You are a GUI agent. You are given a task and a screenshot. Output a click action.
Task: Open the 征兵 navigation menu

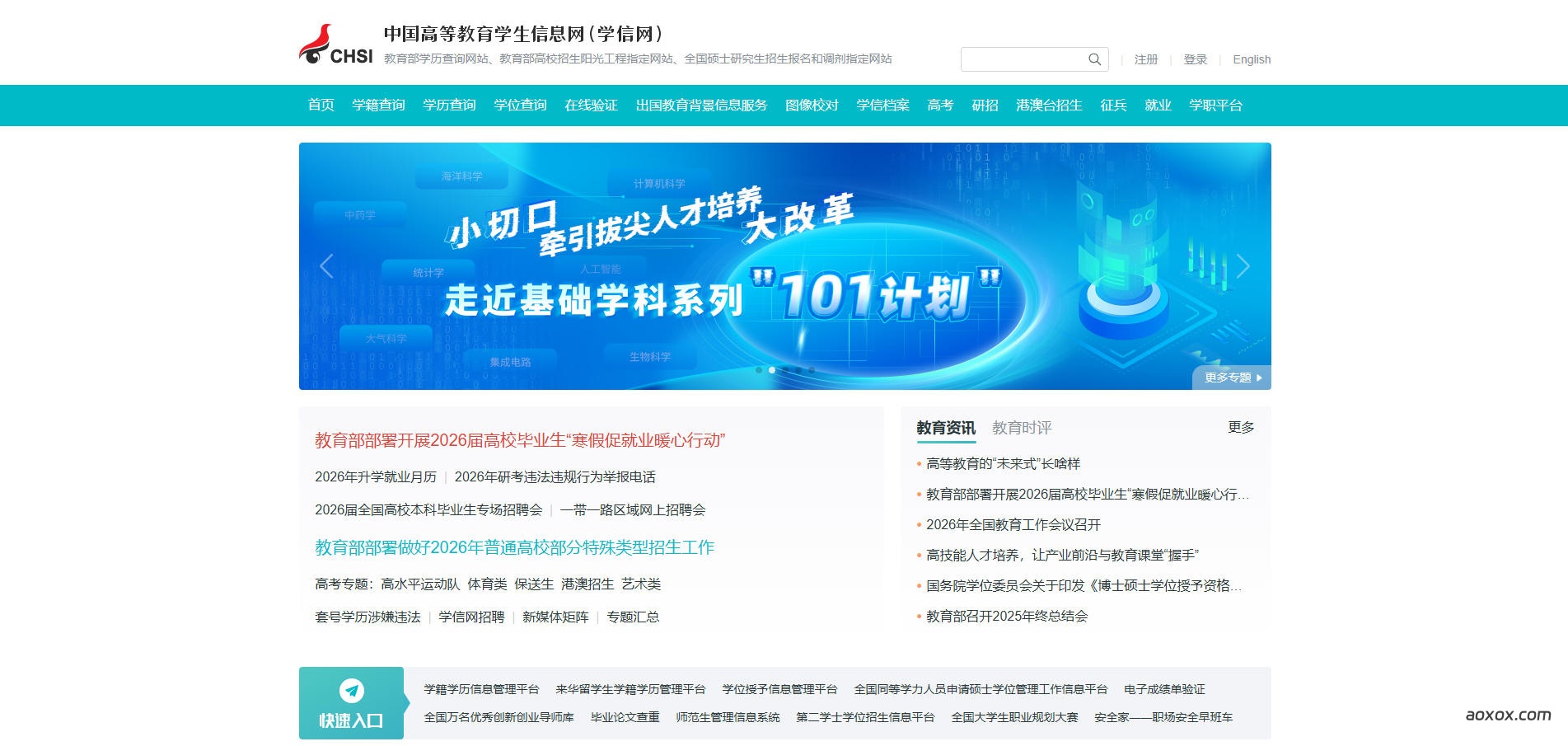[x=1113, y=106]
